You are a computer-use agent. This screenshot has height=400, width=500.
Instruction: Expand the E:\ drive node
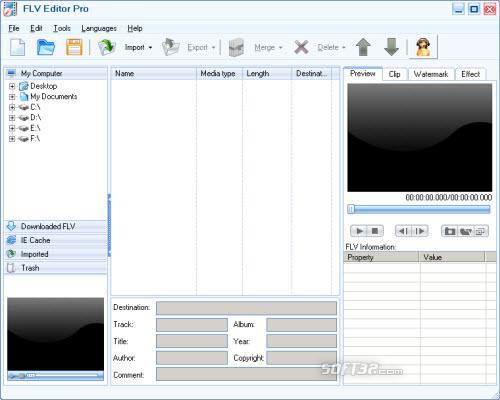tap(12, 128)
